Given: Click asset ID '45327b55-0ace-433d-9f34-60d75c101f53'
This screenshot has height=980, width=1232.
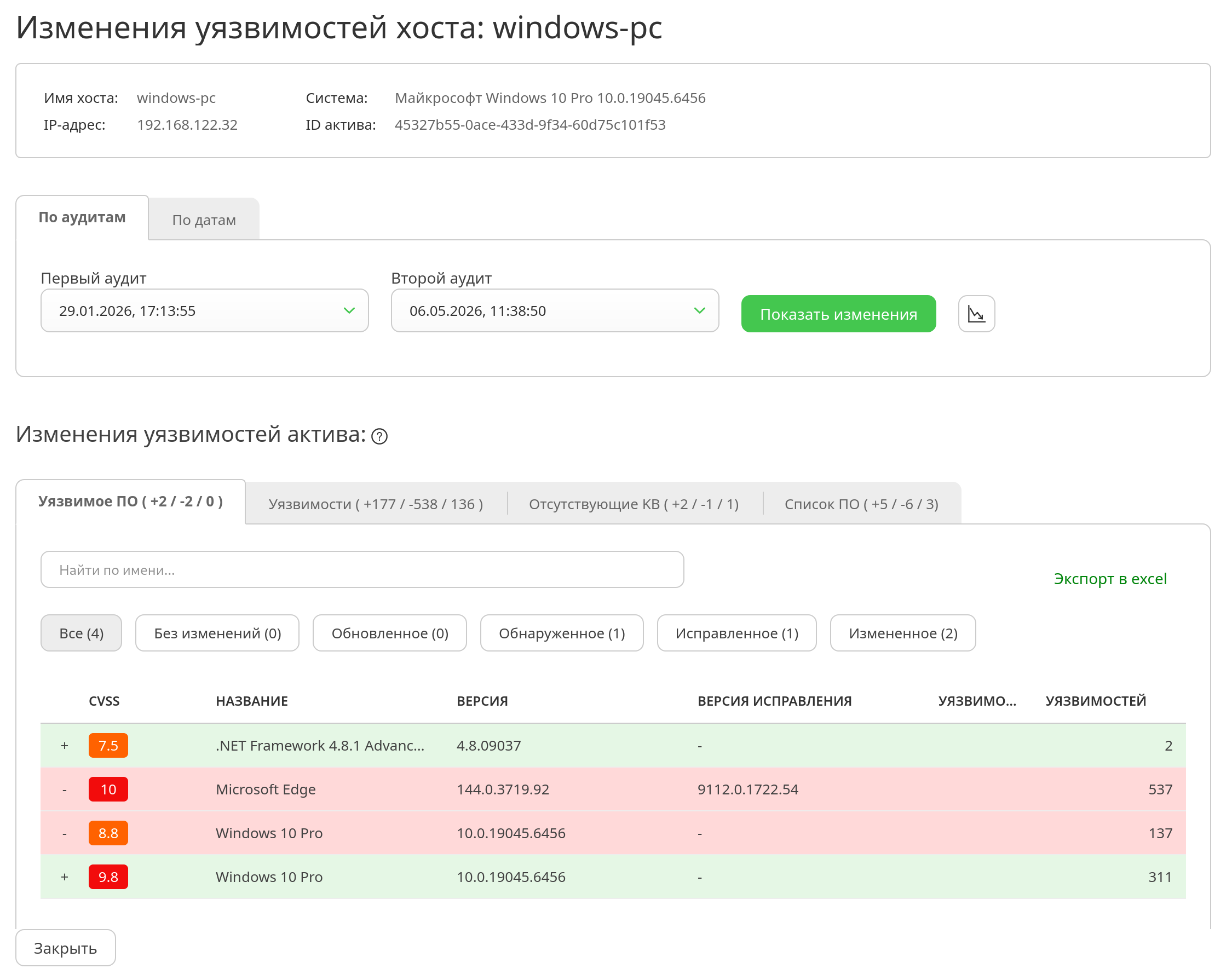Looking at the screenshot, I should click(529, 125).
